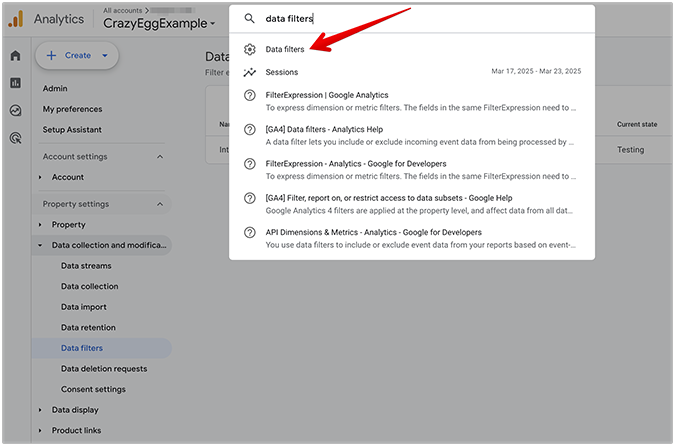
Task: Open the CrazyEggExample property selector
Action: pos(159,23)
